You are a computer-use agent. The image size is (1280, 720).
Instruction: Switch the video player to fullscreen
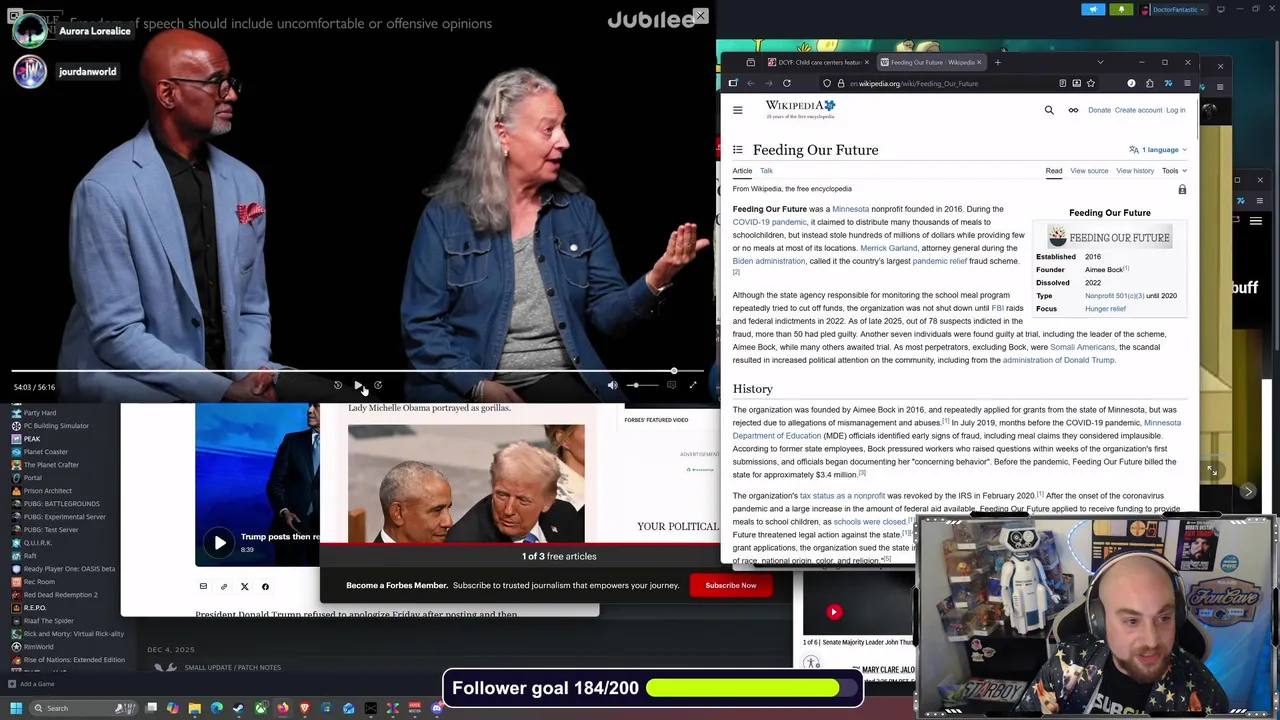coord(693,385)
